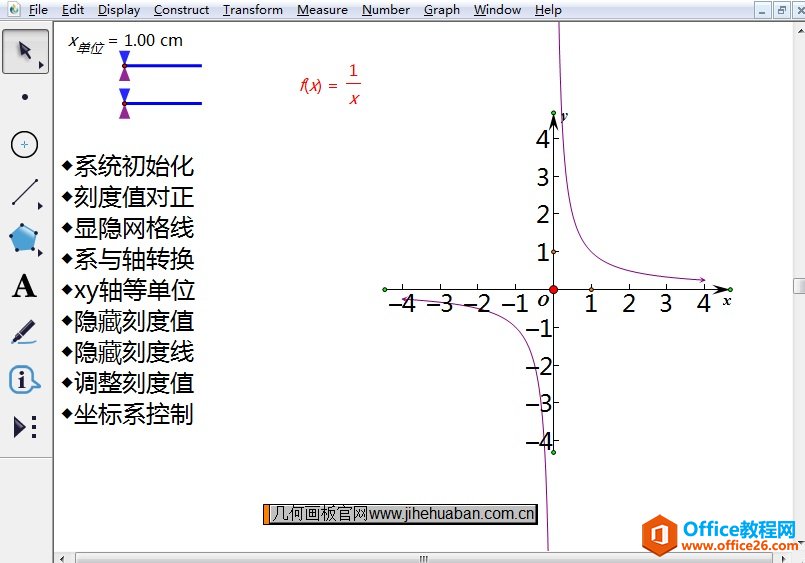Image resolution: width=805 pixels, height=563 pixels.
Task: Restore the document window
Action: pos(781,10)
